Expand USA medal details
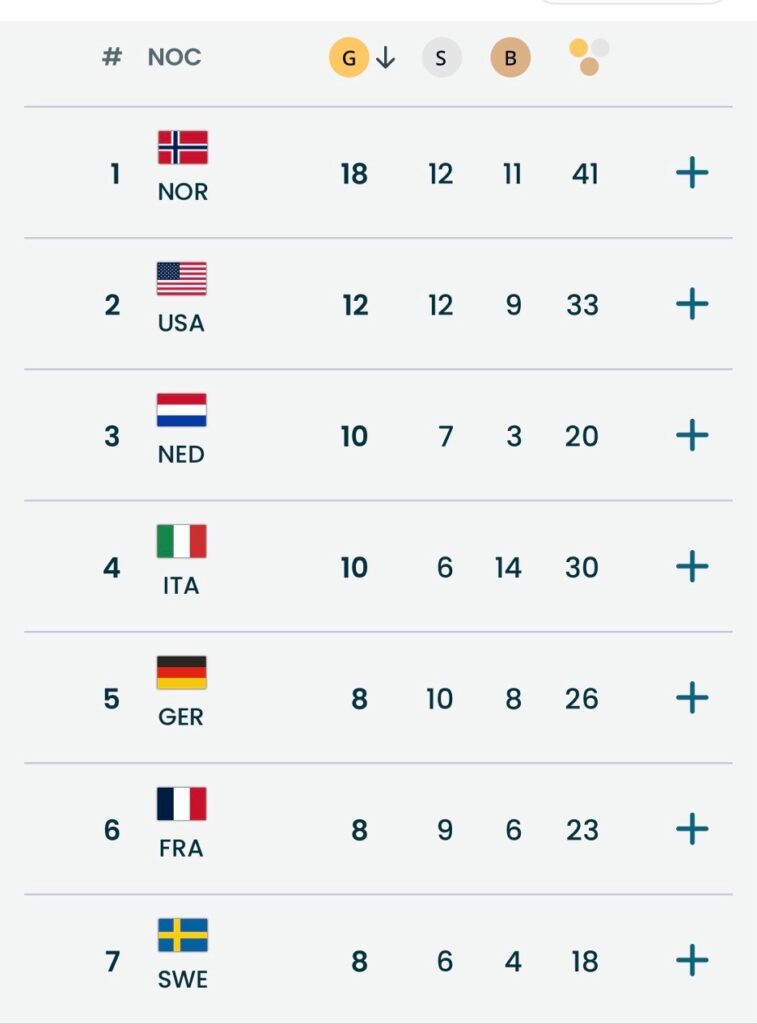The image size is (757, 1024). [692, 304]
